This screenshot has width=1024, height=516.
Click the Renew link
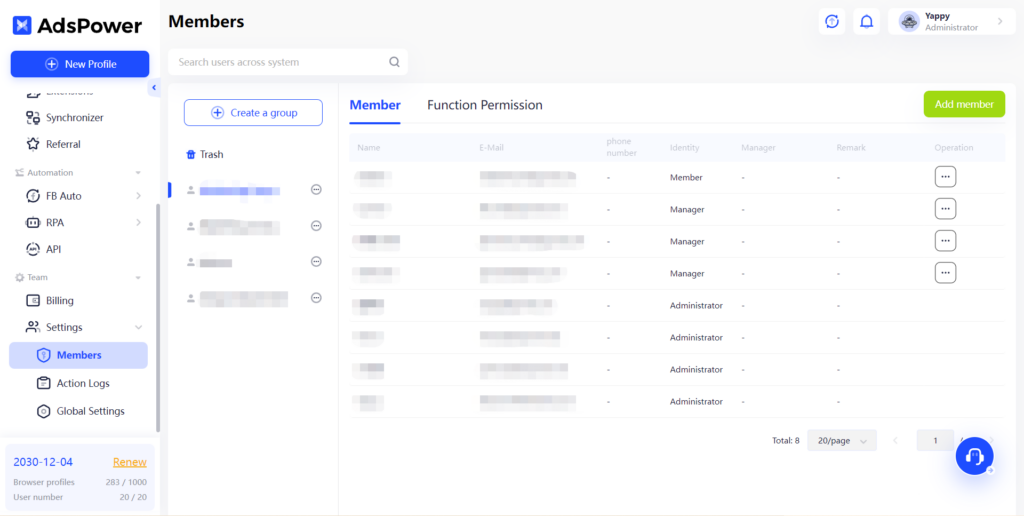click(129, 462)
